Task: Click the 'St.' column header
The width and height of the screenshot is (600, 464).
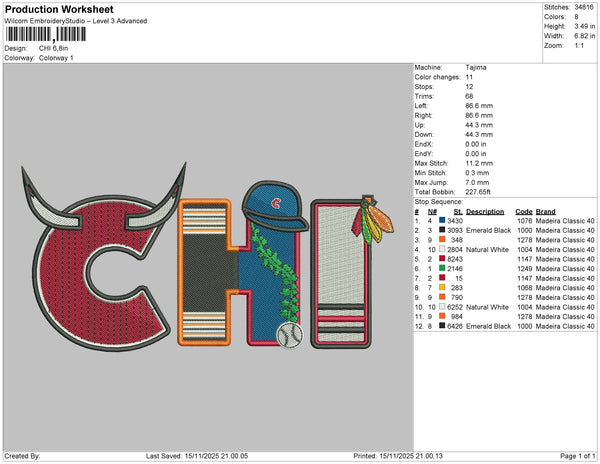Action: pyautogui.click(x=458, y=212)
